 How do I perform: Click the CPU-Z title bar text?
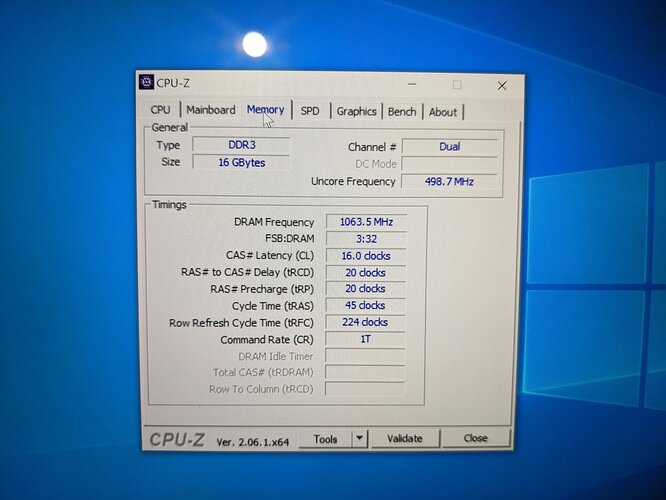click(x=173, y=83)
